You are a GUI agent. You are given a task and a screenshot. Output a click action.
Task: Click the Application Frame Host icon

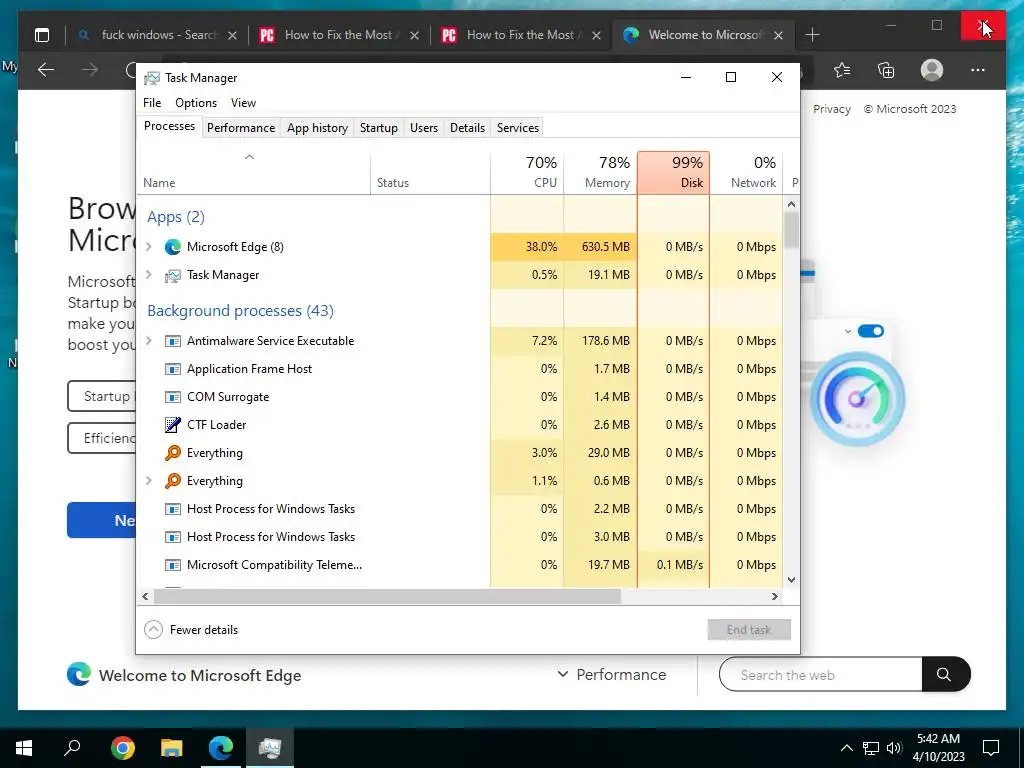[172, 369]
